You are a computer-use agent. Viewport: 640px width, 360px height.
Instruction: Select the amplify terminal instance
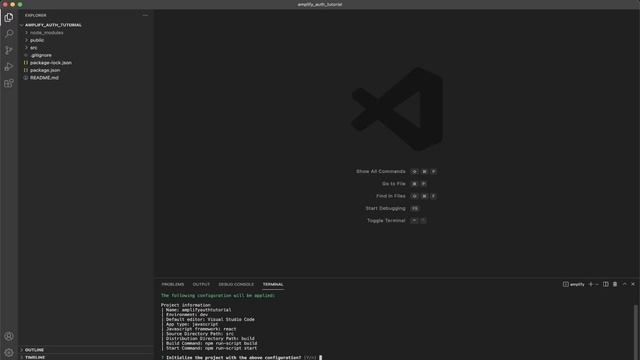pyautogui.click(x=573, y=284)
